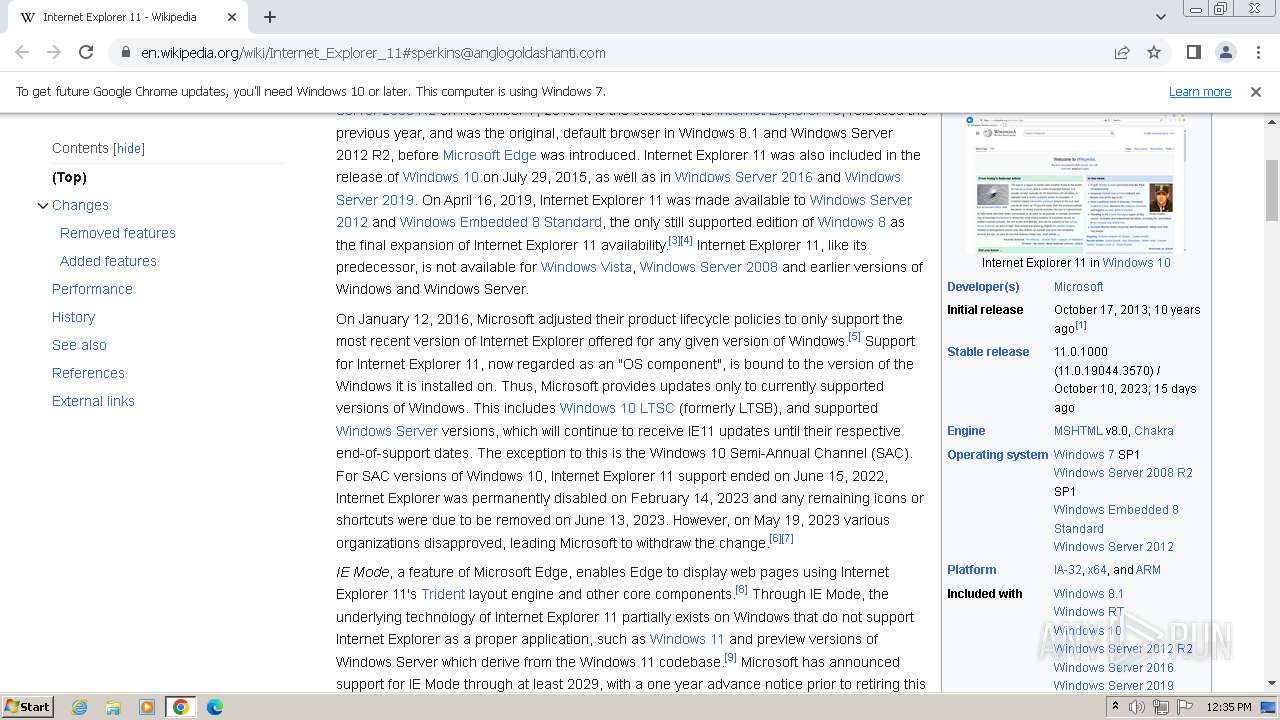Open the Windows Server 2008 R2 infobox link
This screenshot has width=1280, height=720.
[1123, 473]
